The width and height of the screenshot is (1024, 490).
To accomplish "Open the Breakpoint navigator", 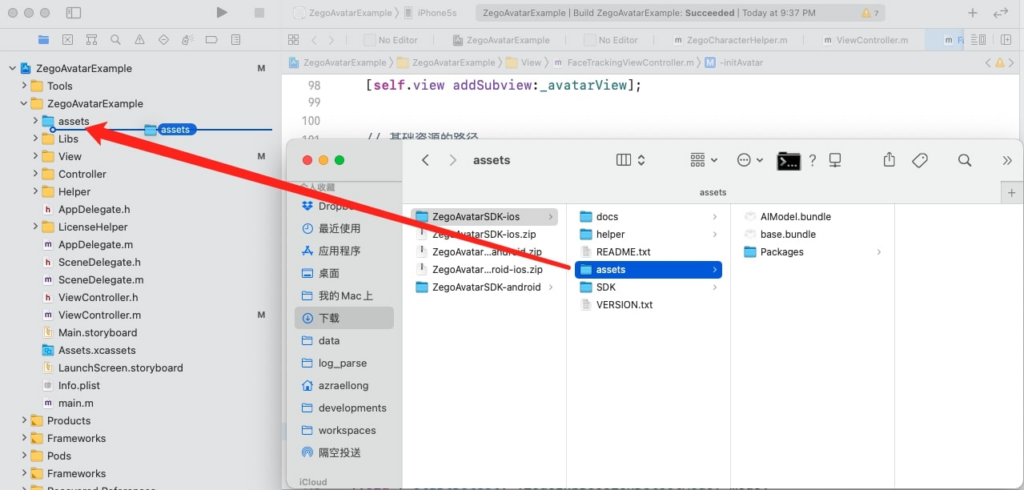I will click(x=211, y=40).
